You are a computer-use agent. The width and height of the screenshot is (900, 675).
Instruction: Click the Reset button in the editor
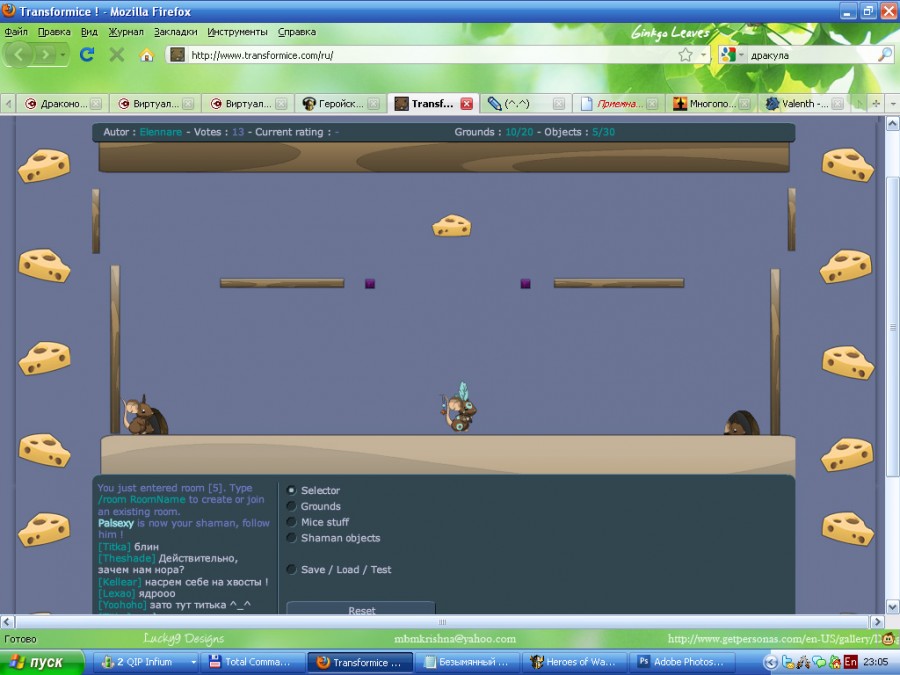(361, 608)
